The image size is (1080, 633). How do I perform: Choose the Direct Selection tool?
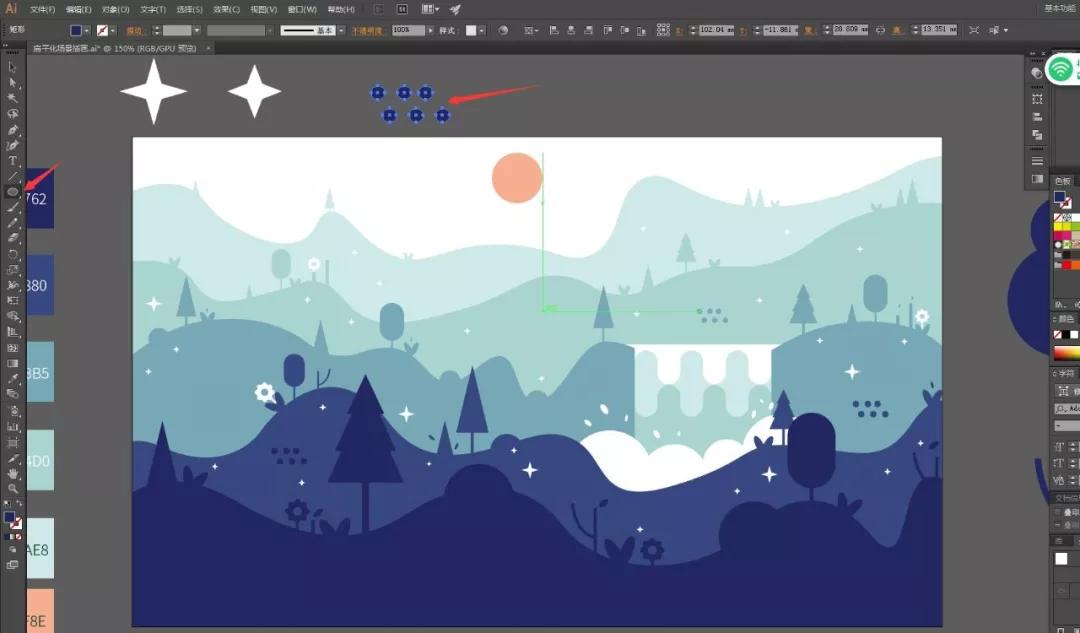tap(13, 82)
